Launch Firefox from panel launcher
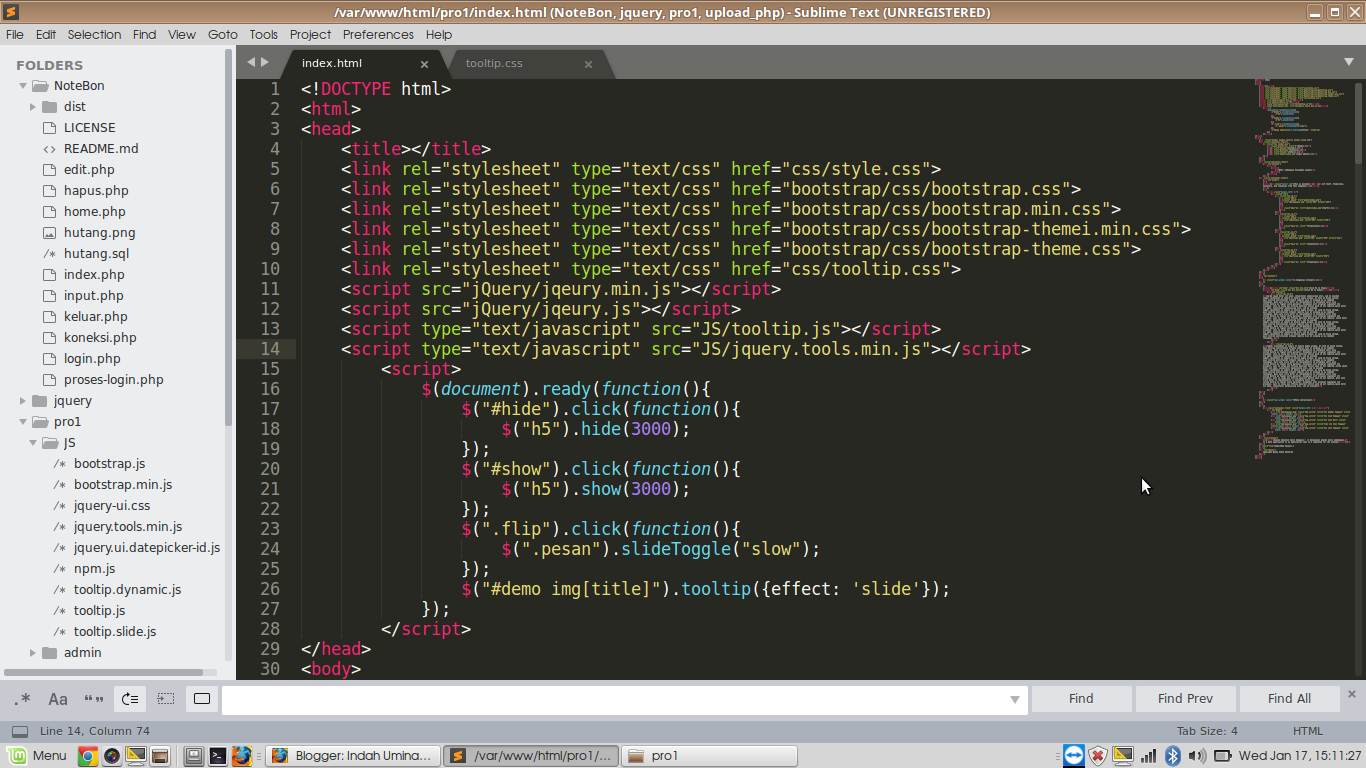The width and height of the screenshot is (1366, 768). tap(241, 756)
